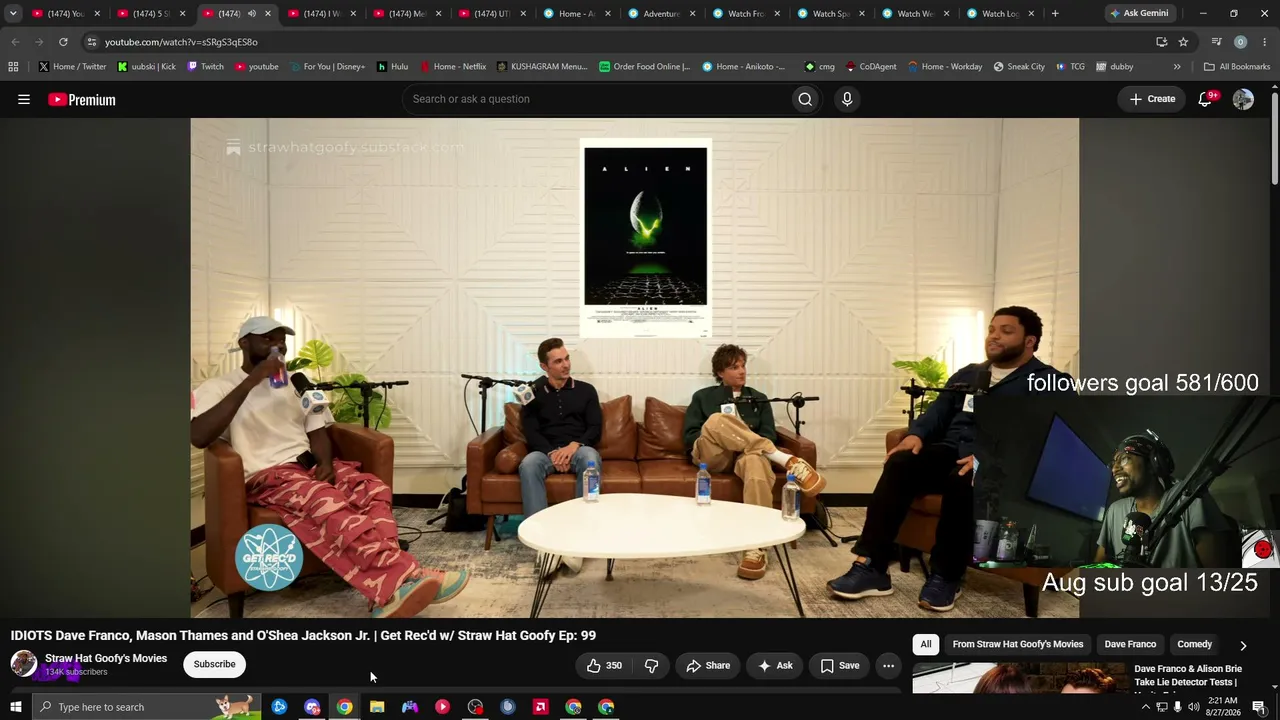This screenshot has height=720, width=1280.
Task: Install or cast via address bar screen icon
Action: [1161, 42]
